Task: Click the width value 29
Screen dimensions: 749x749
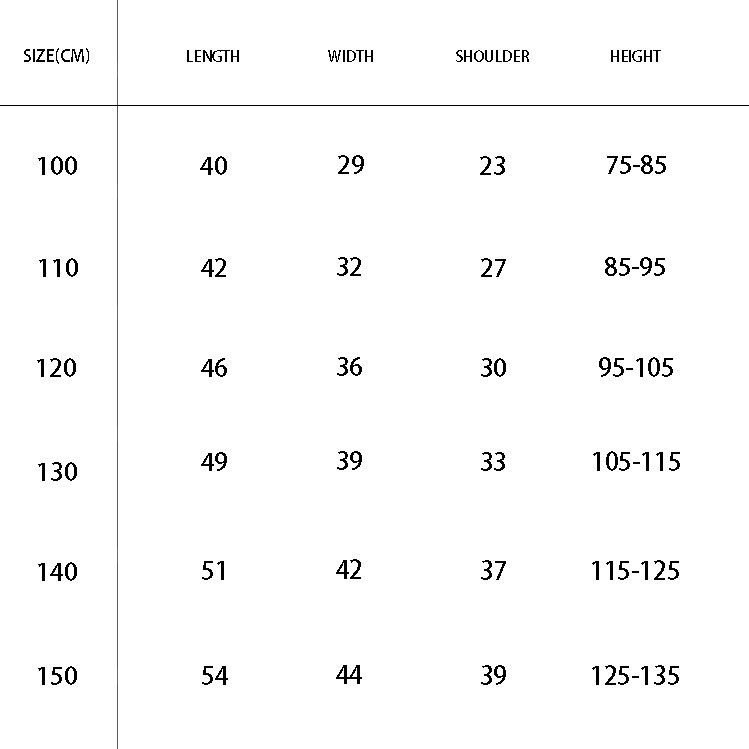Action: pos(350,165)
